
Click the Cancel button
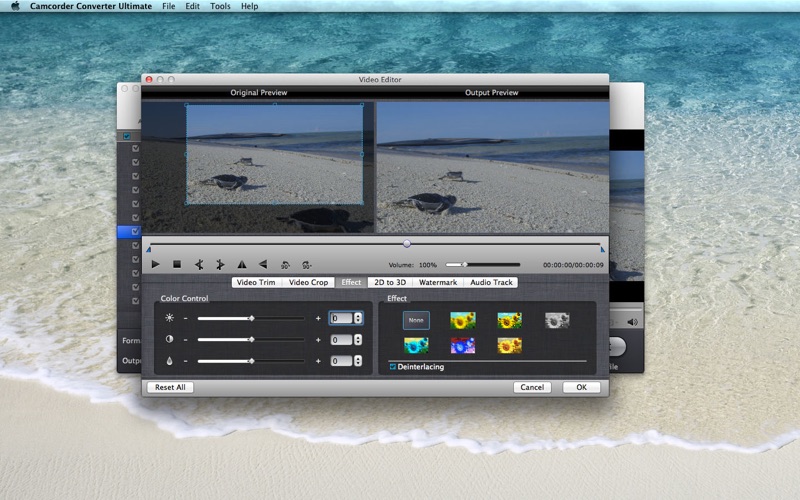tap(532, 387)
